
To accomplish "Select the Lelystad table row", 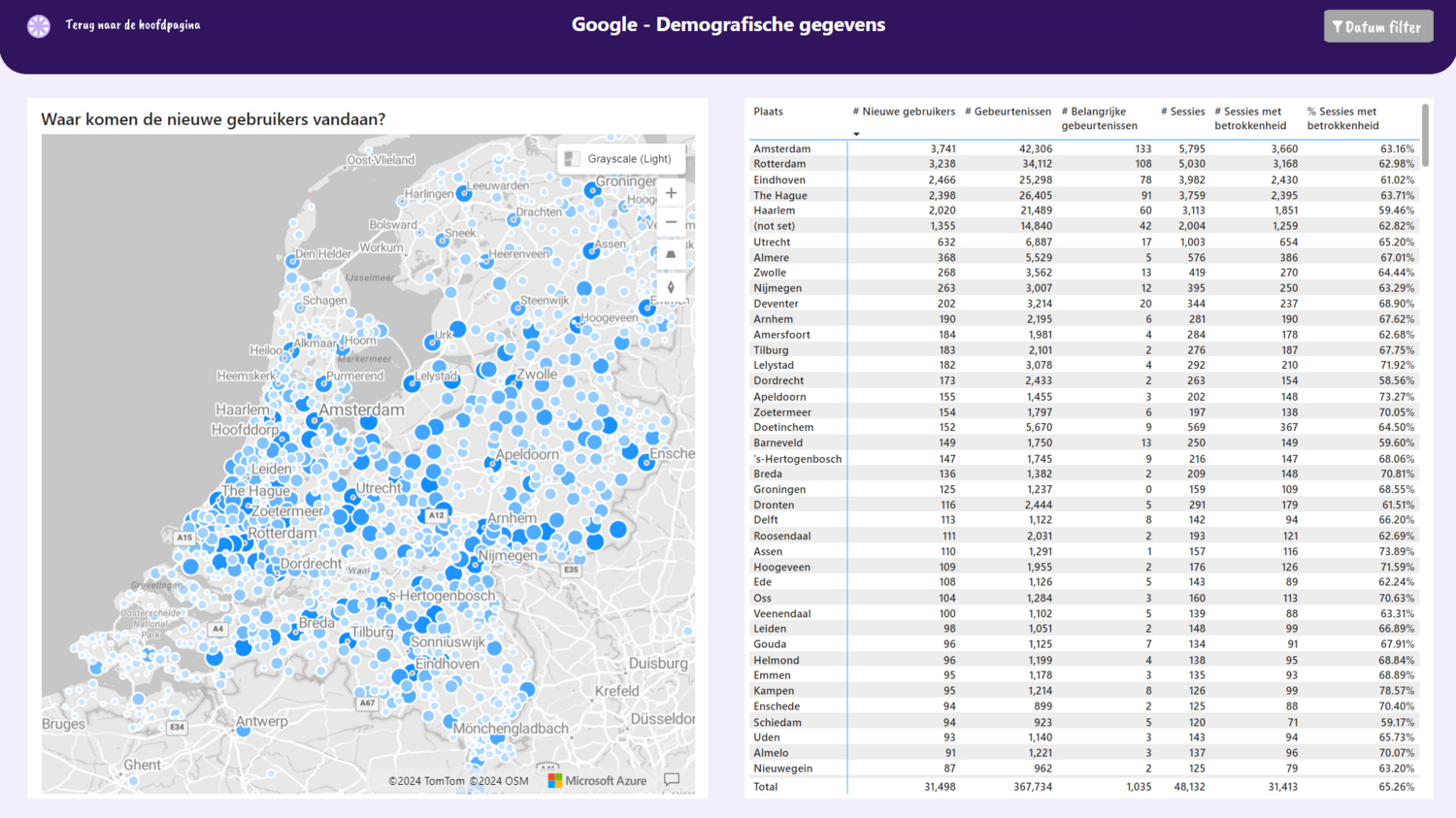I will coord(1084,366).
